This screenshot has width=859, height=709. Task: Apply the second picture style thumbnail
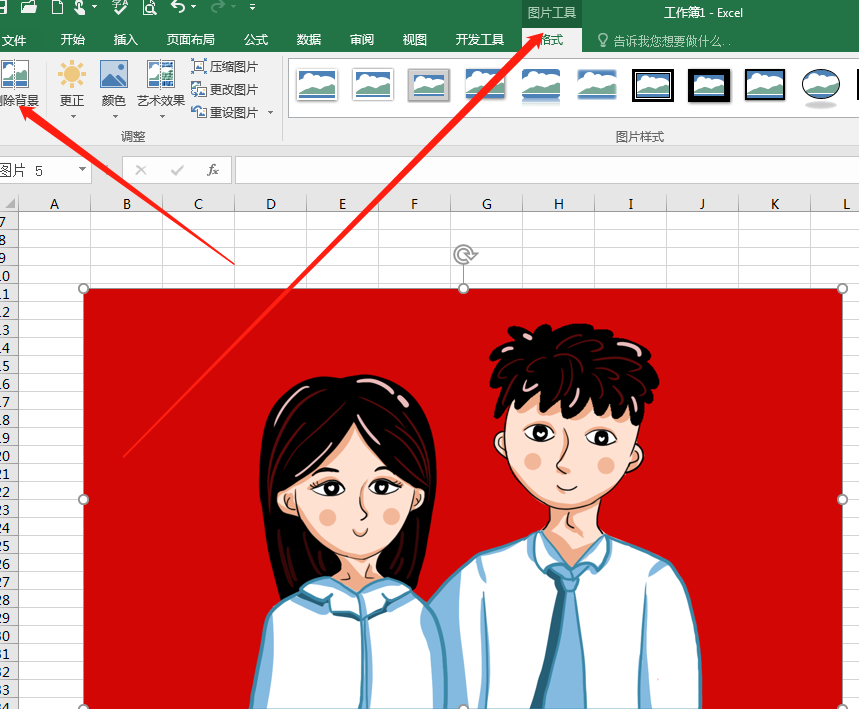[373, 85]
